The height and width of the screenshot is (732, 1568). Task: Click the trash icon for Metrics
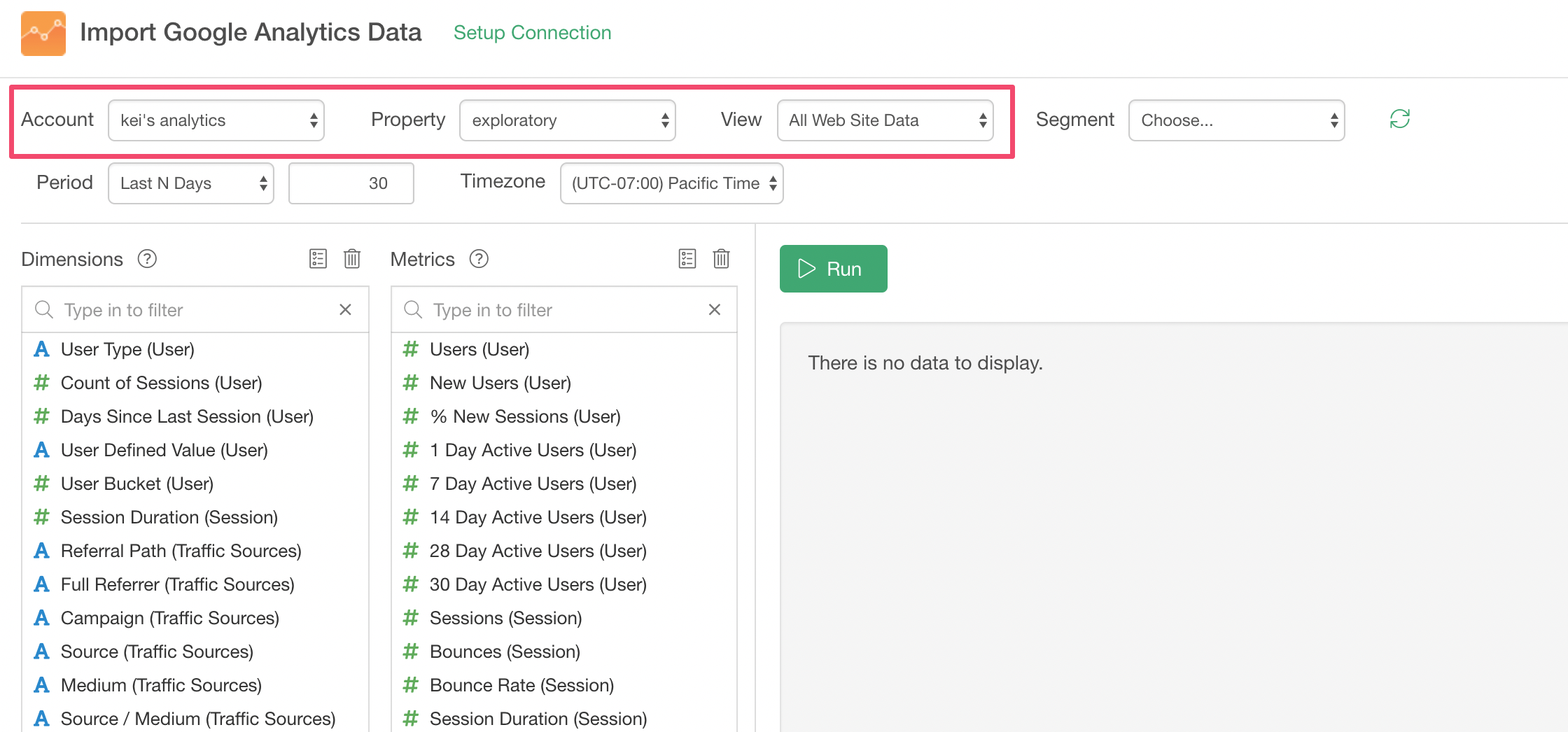pos(722,259)
